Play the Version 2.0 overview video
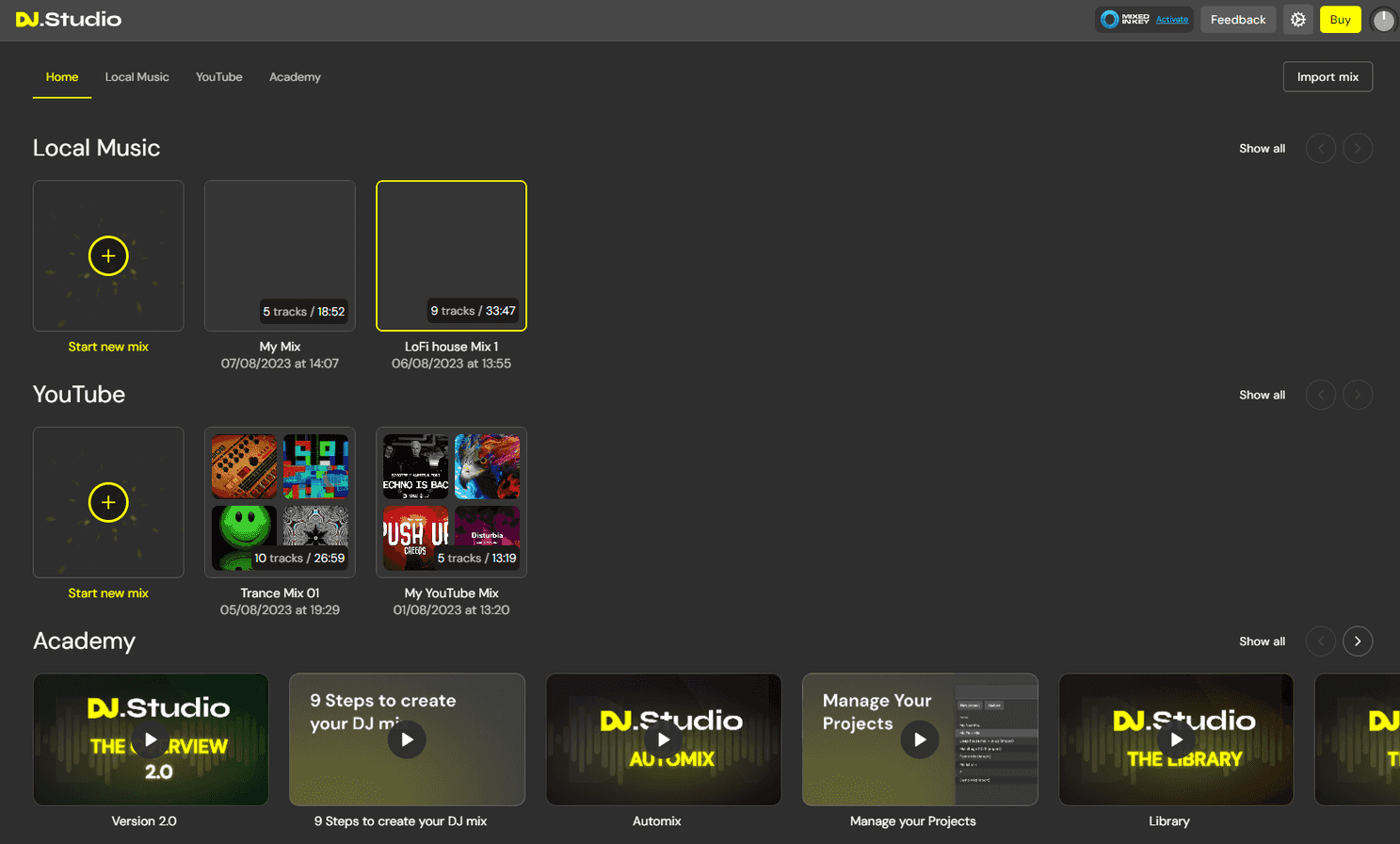Image resolution: width=1400 pixels, height=844 pixels. (150, 739)
